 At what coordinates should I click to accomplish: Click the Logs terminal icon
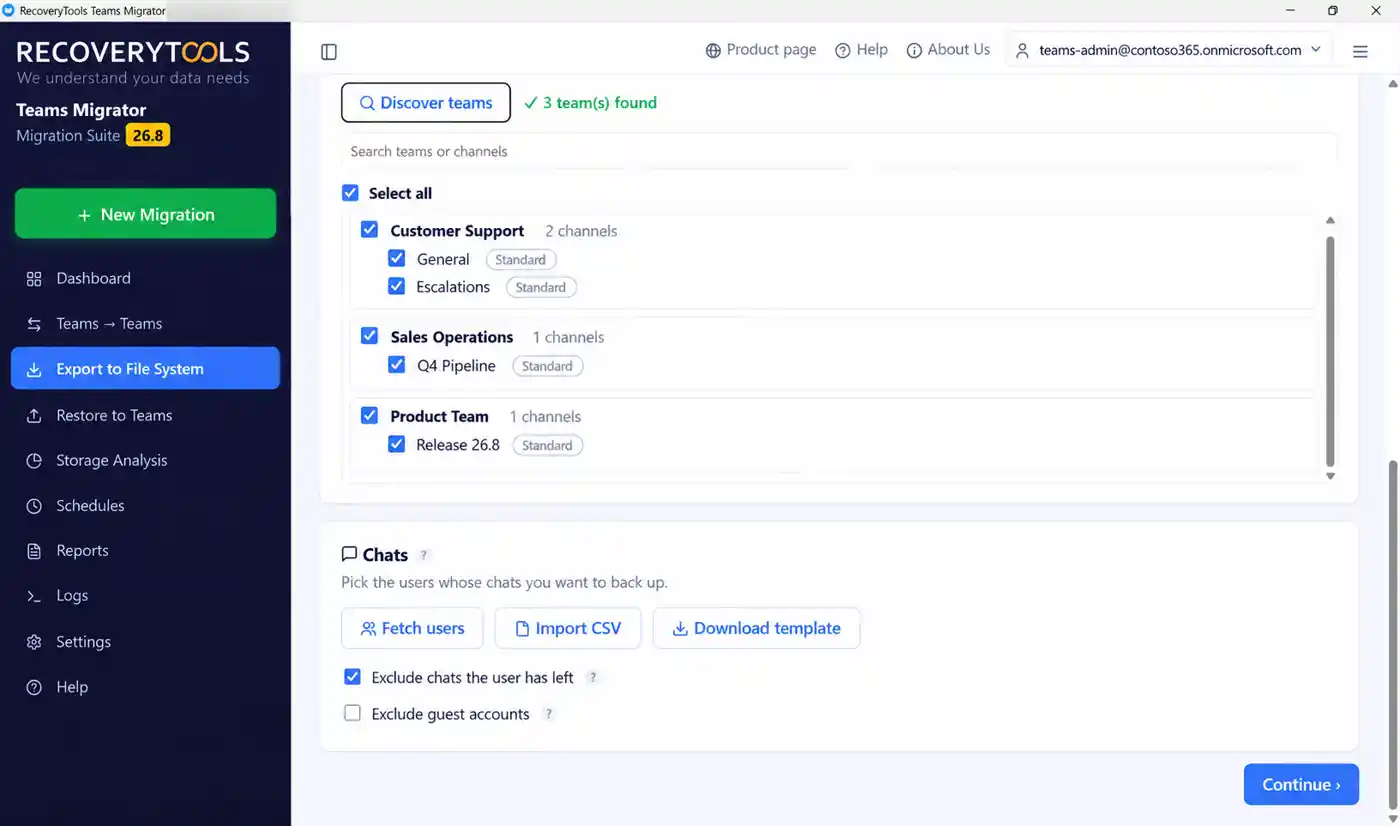tap(34, 596)
